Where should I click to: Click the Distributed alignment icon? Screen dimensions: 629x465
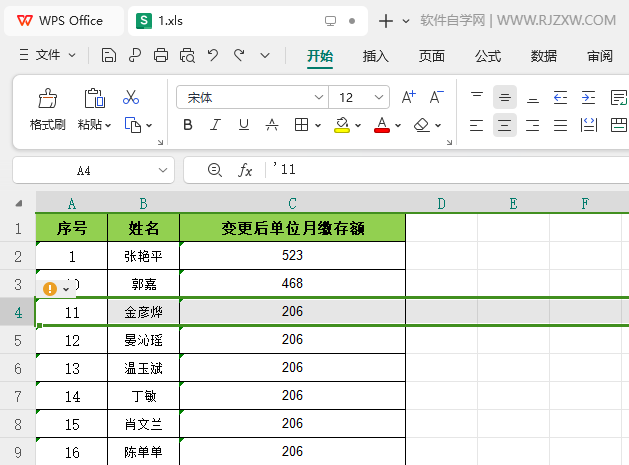[588, 125]
